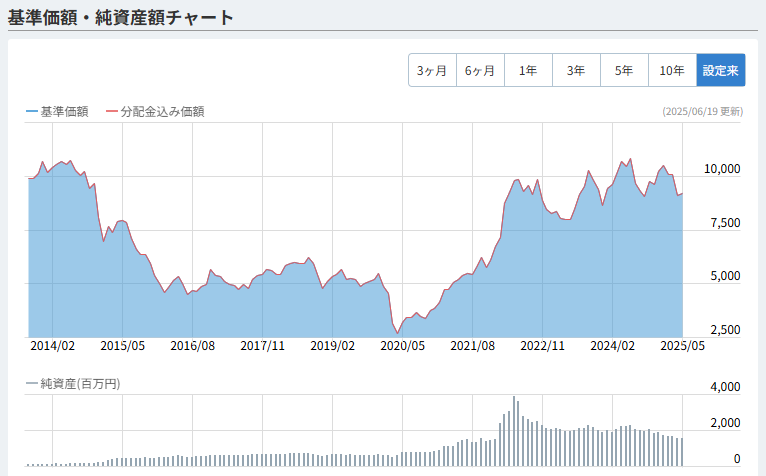Click the 2025/05 date axis label

coord(682,346)
